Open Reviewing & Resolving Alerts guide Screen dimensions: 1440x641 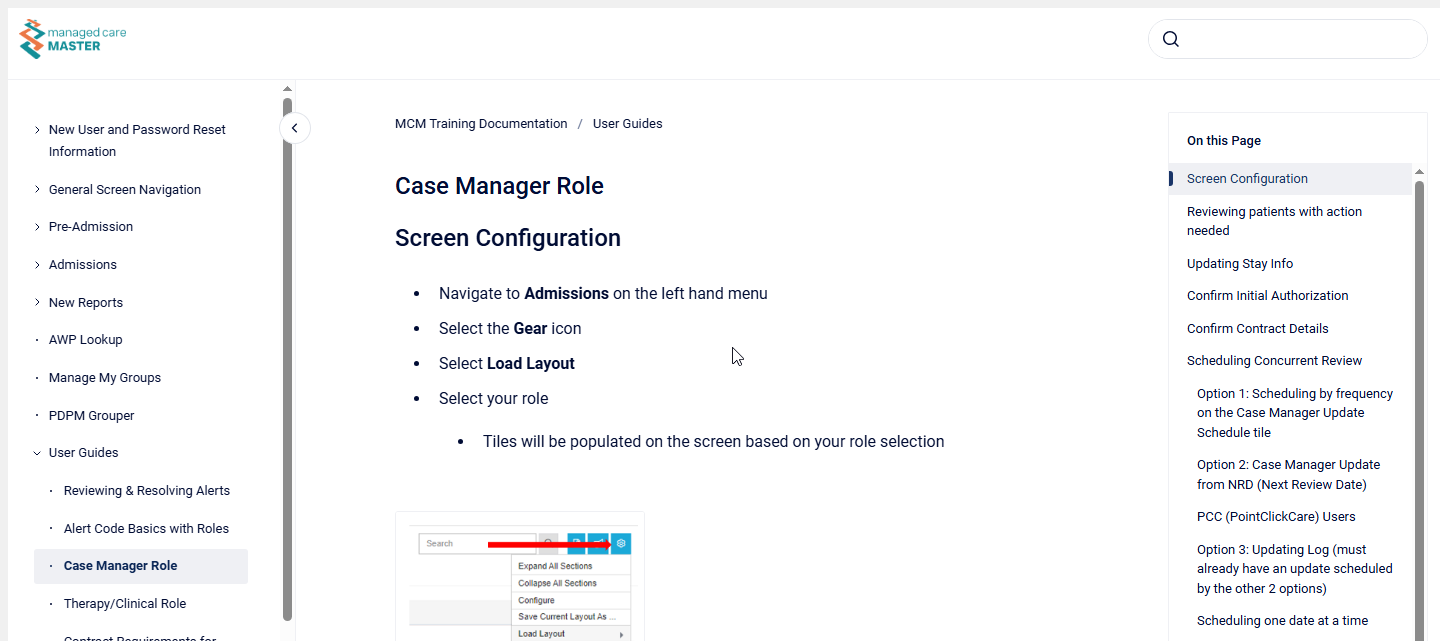click(147, 491)
